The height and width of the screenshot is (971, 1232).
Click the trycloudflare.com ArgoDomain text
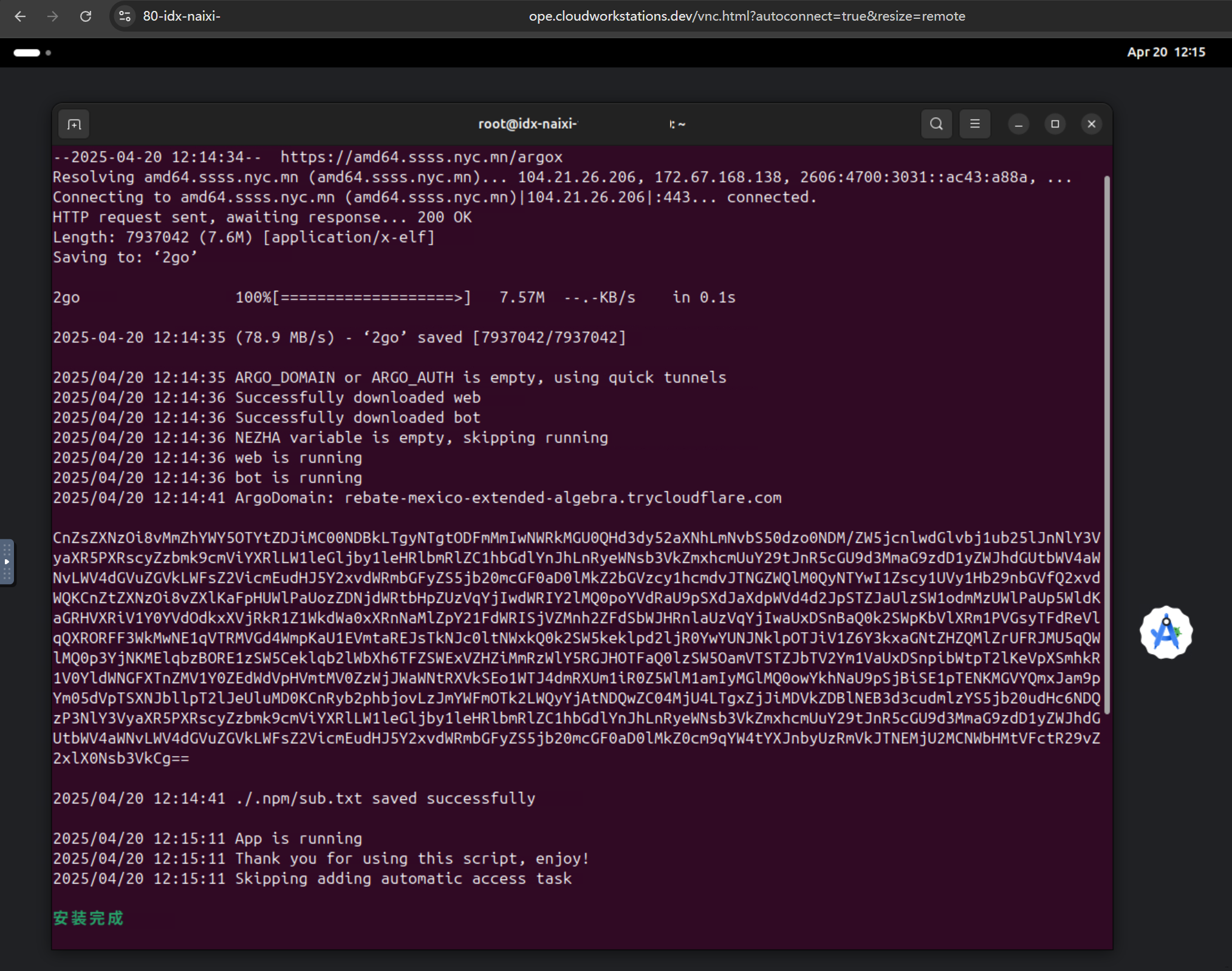tap(563, 498)
